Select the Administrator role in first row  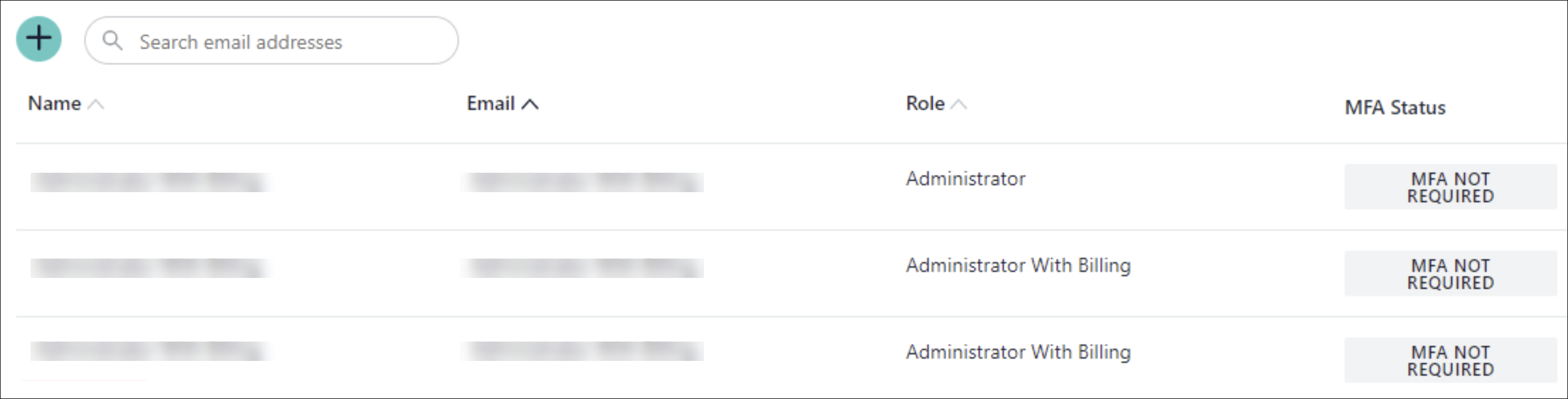pos(966,179)
